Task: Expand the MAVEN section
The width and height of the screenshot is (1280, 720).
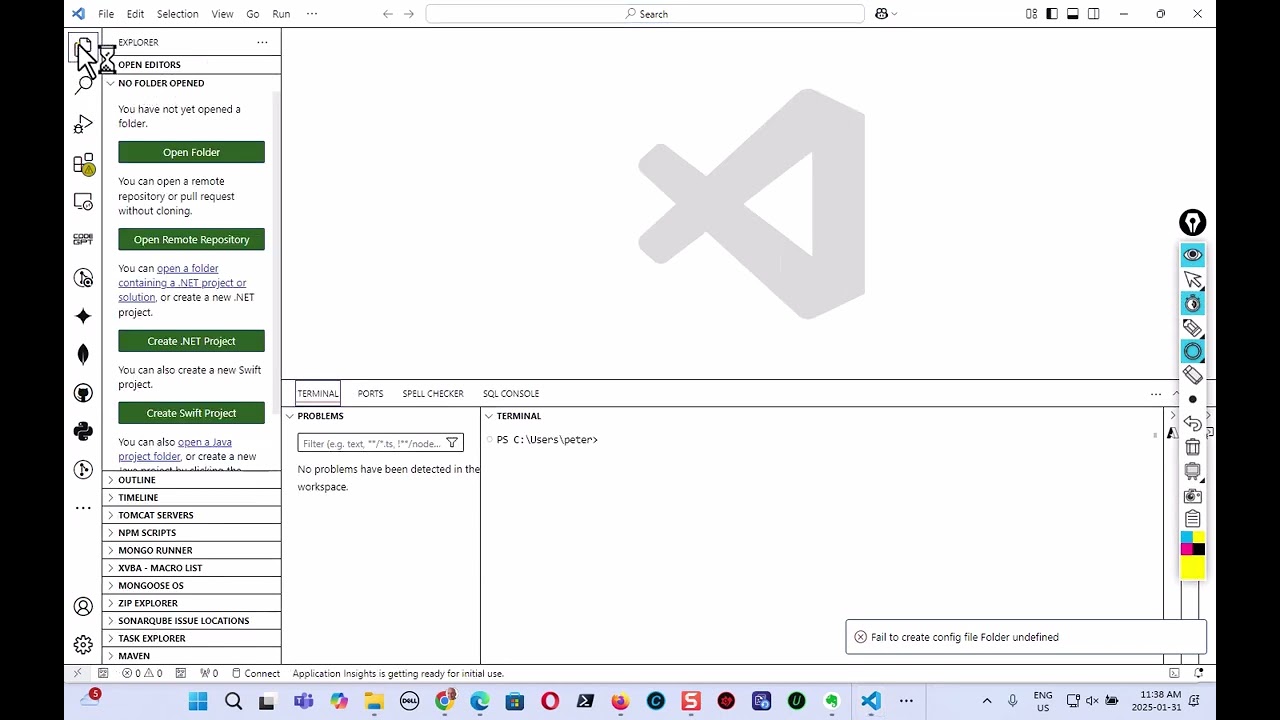Action: pos(191,656)
